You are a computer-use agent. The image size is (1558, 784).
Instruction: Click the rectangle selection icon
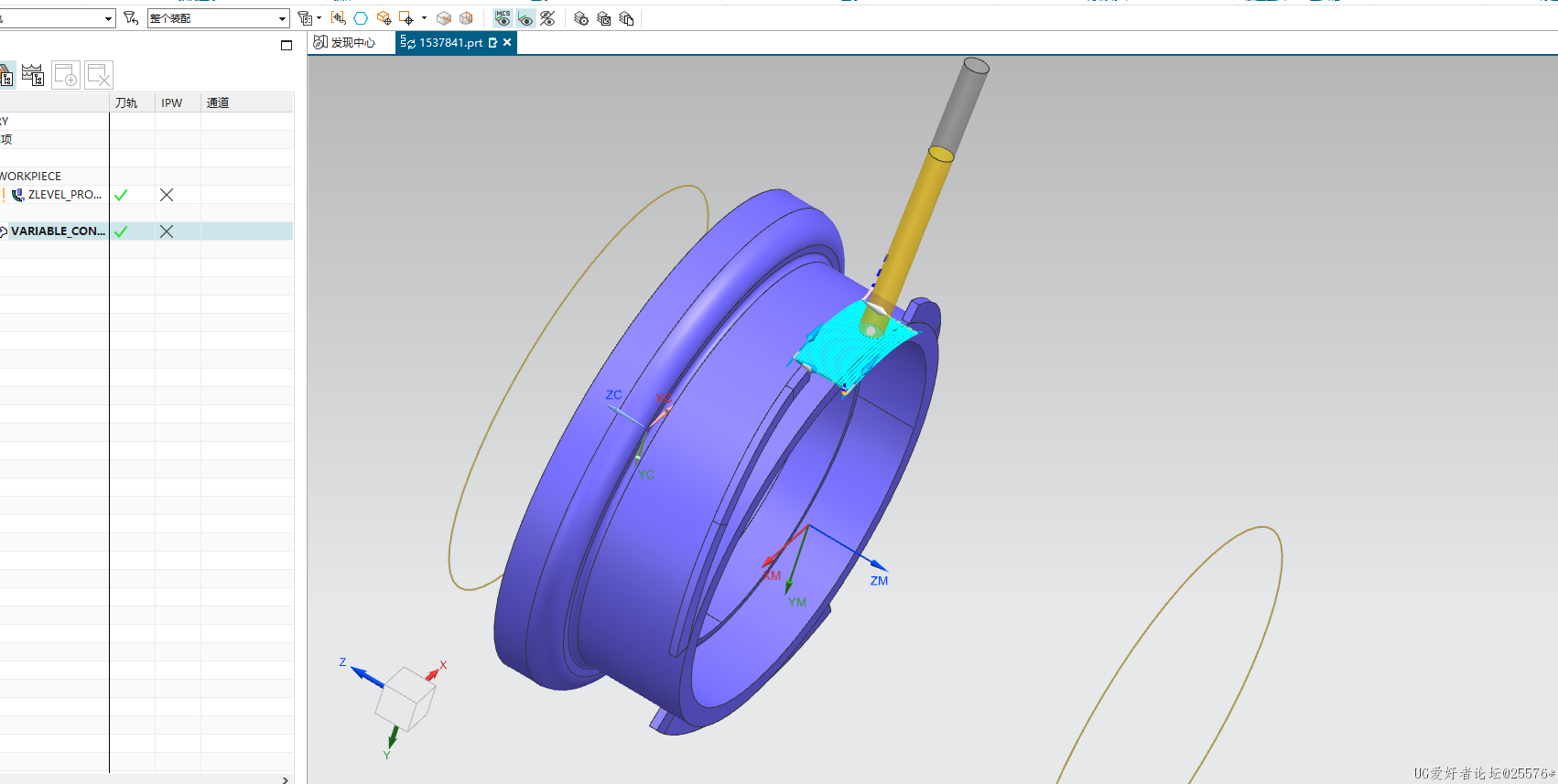[339, 18]
